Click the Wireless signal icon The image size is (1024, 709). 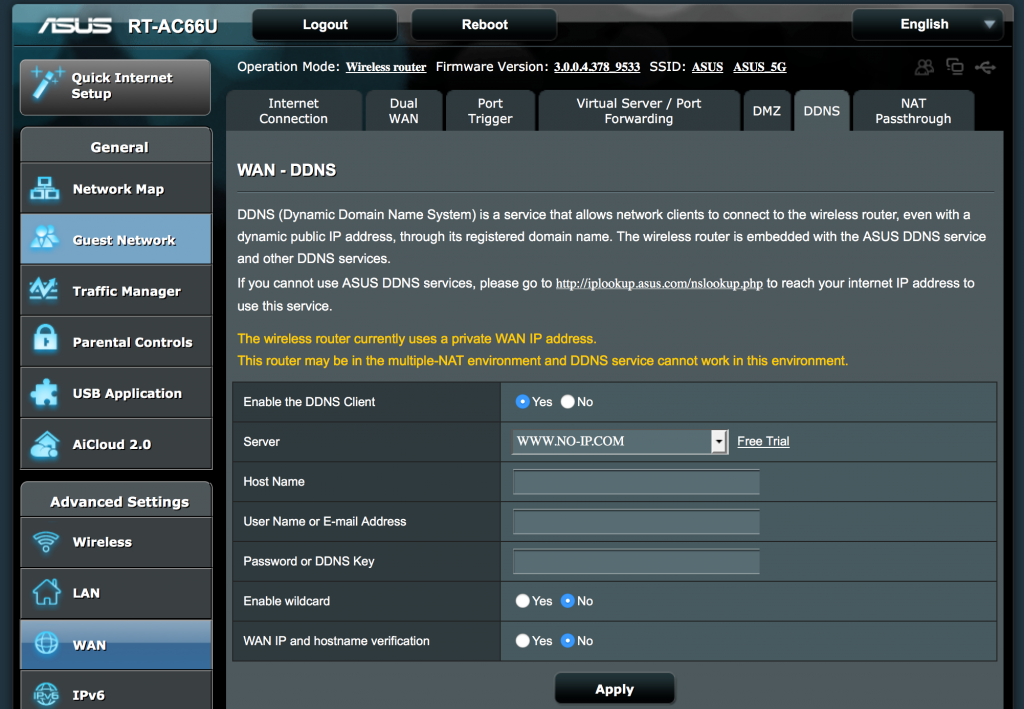(x=46, y=541)
